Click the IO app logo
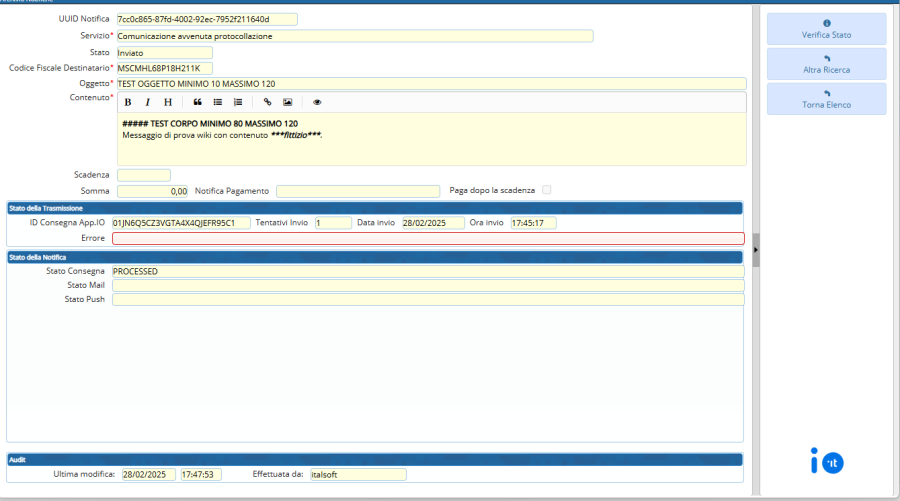This screenshot has width=900, height=501. 826,461
